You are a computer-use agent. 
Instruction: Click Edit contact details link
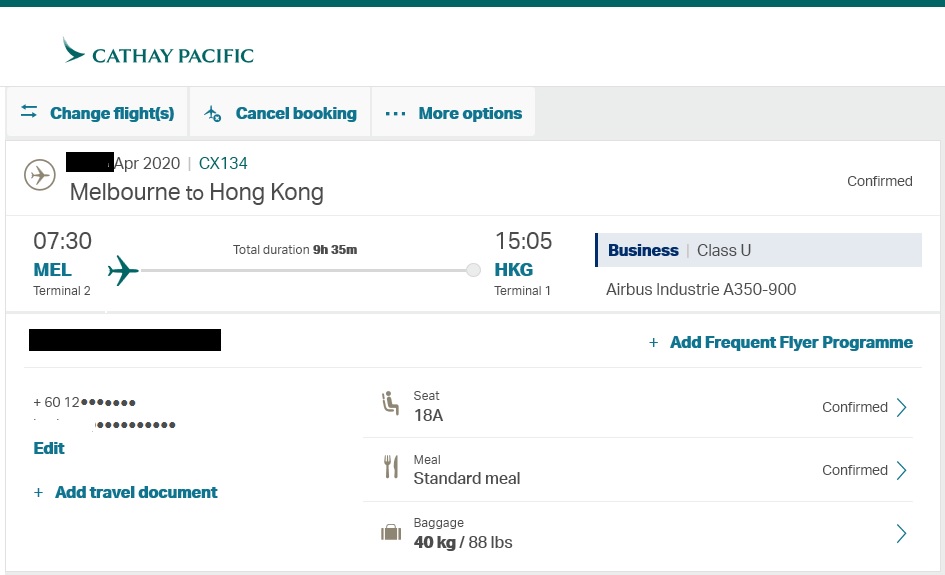(49, 448)
